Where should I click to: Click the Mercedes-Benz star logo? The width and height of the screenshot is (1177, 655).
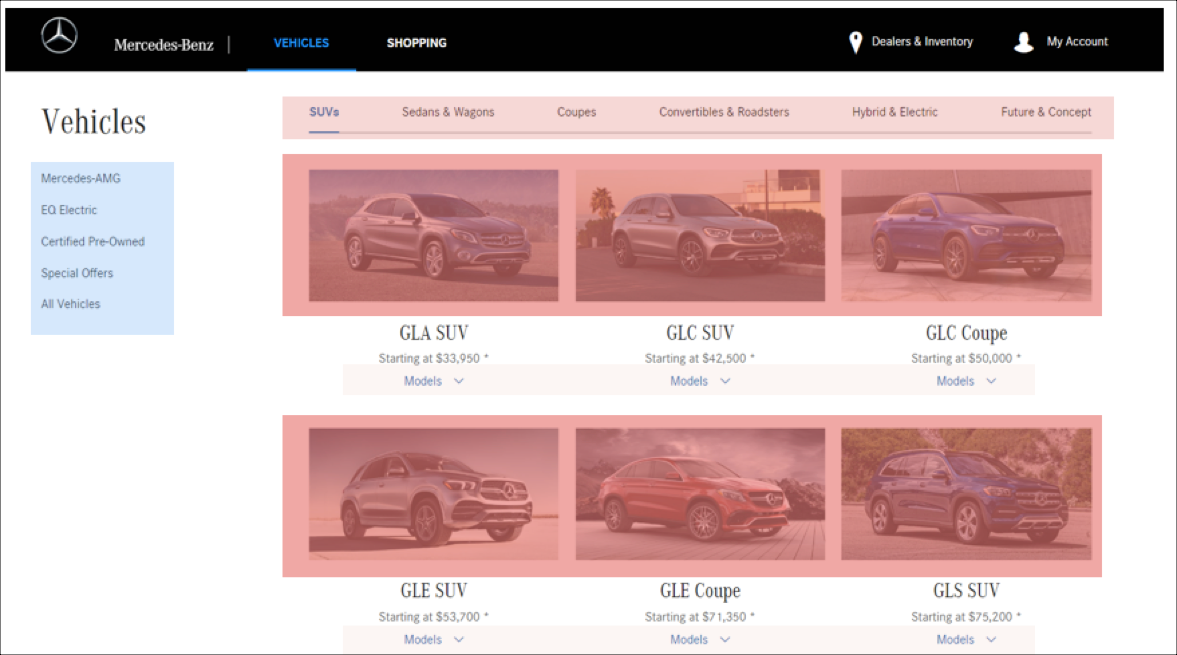(59, 35)
